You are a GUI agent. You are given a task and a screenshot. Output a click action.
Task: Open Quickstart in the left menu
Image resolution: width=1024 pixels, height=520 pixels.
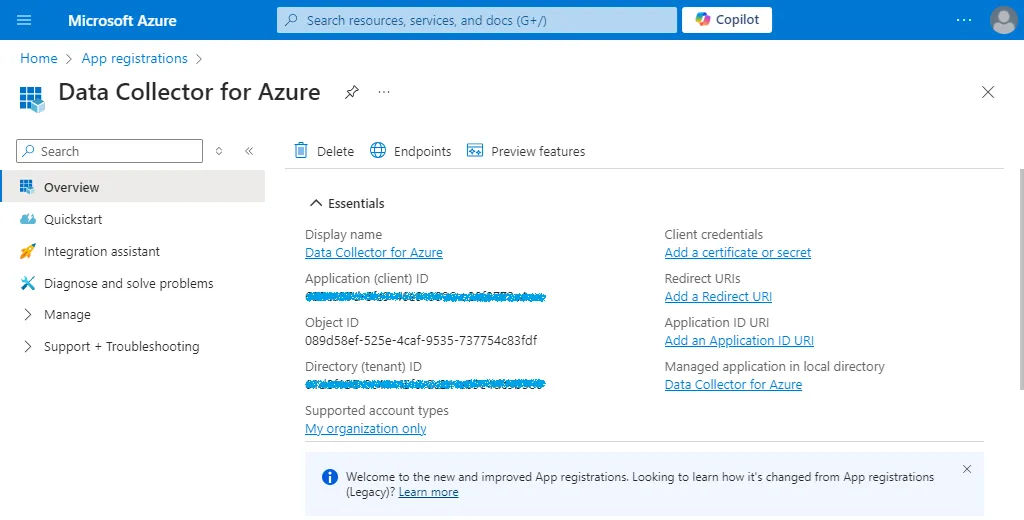click(x=72, y=219)
